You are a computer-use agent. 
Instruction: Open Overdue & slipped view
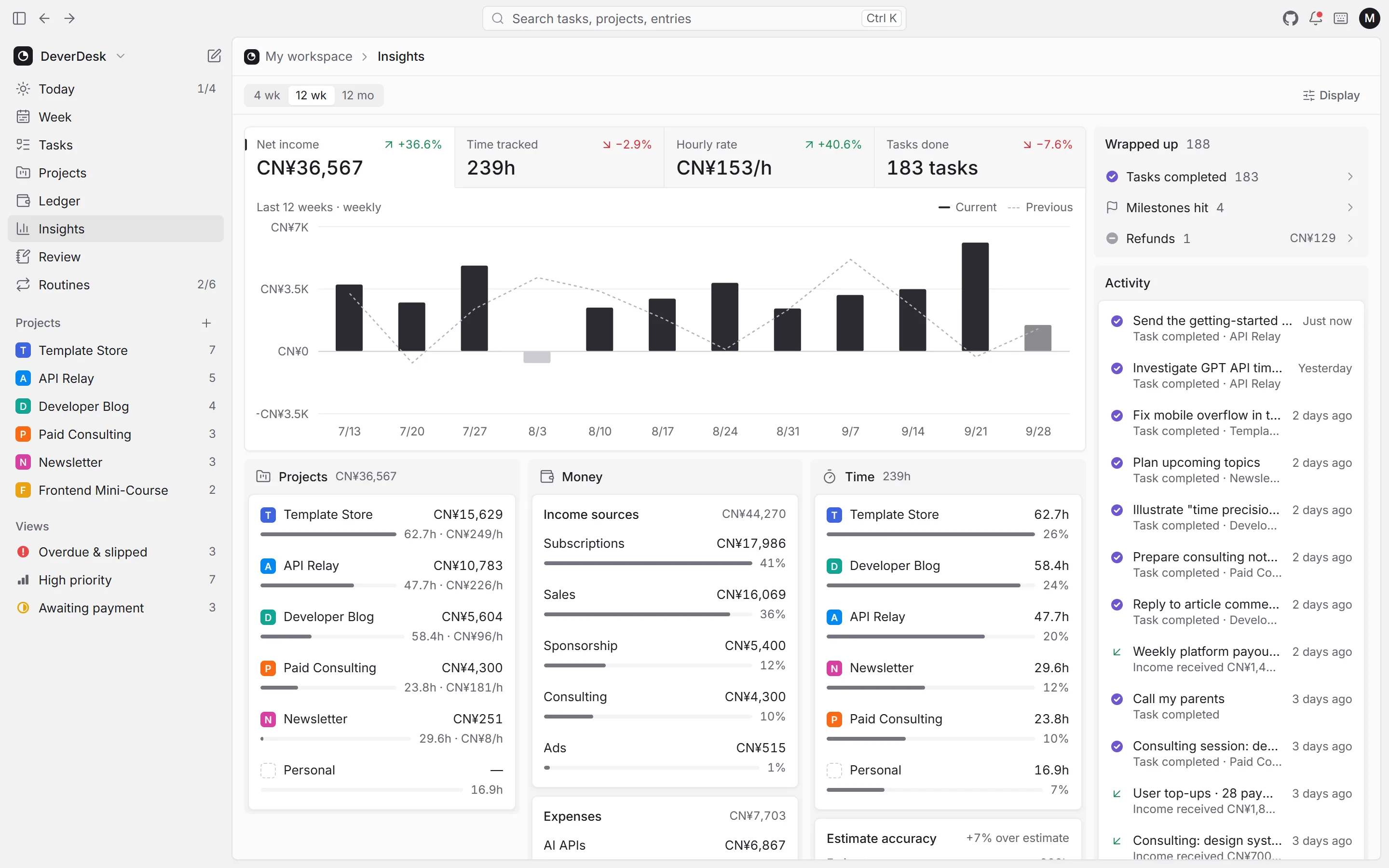click(115, 552)
